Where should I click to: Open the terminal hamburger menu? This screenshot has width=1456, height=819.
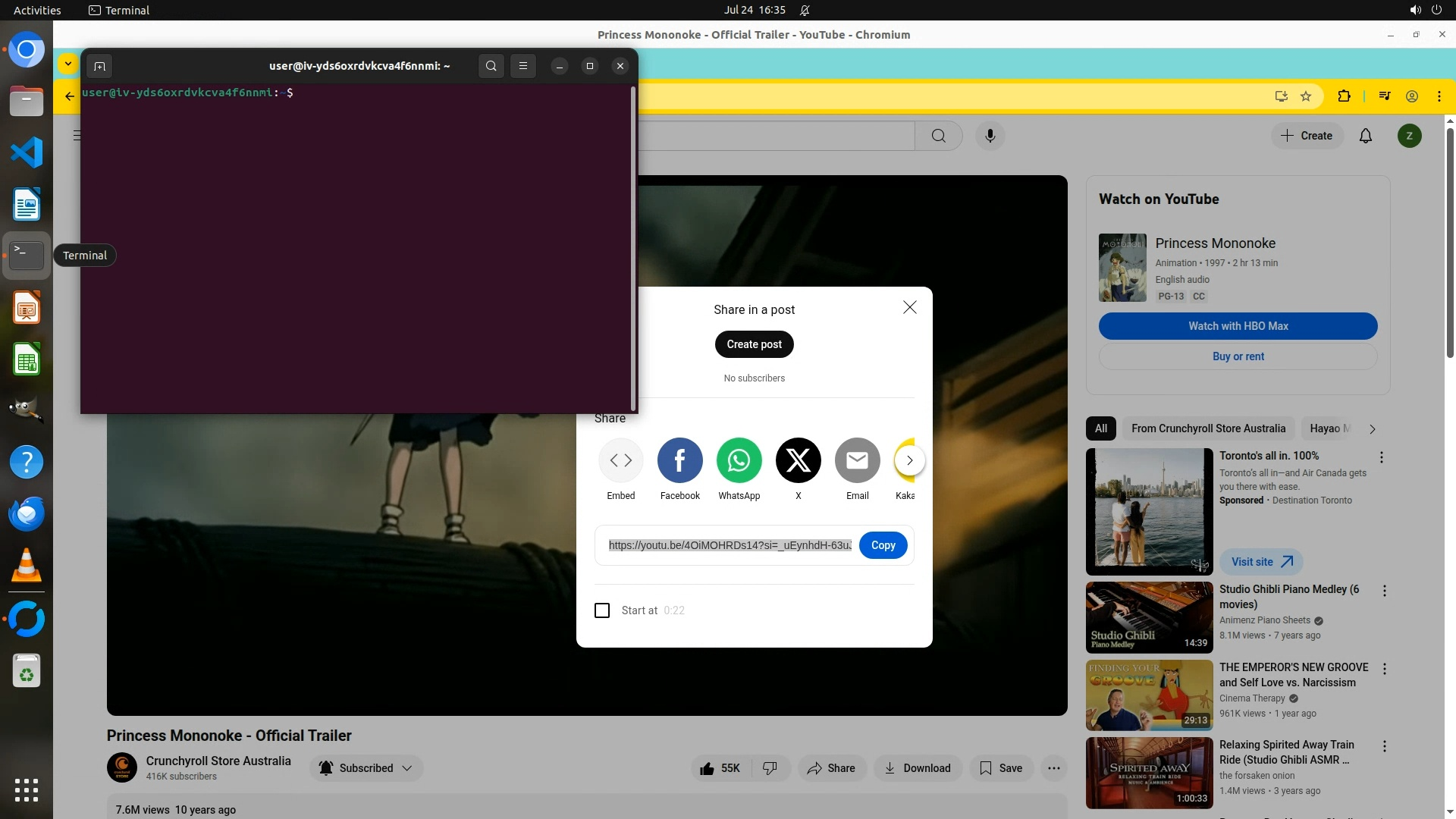[x=522, y=66]
